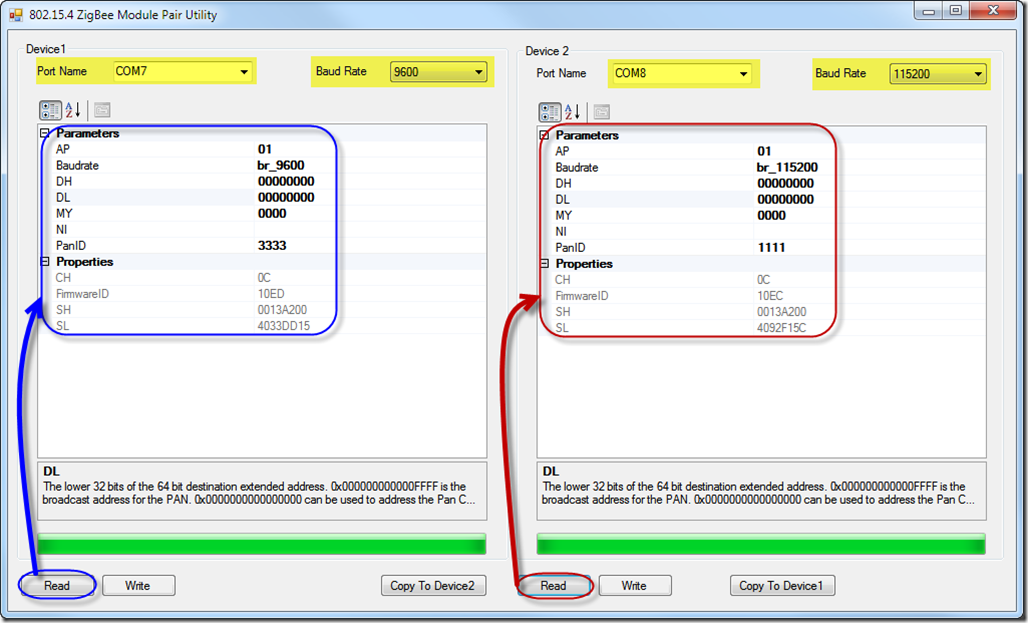Select SH row in Device1 Properties

point(262,310)
